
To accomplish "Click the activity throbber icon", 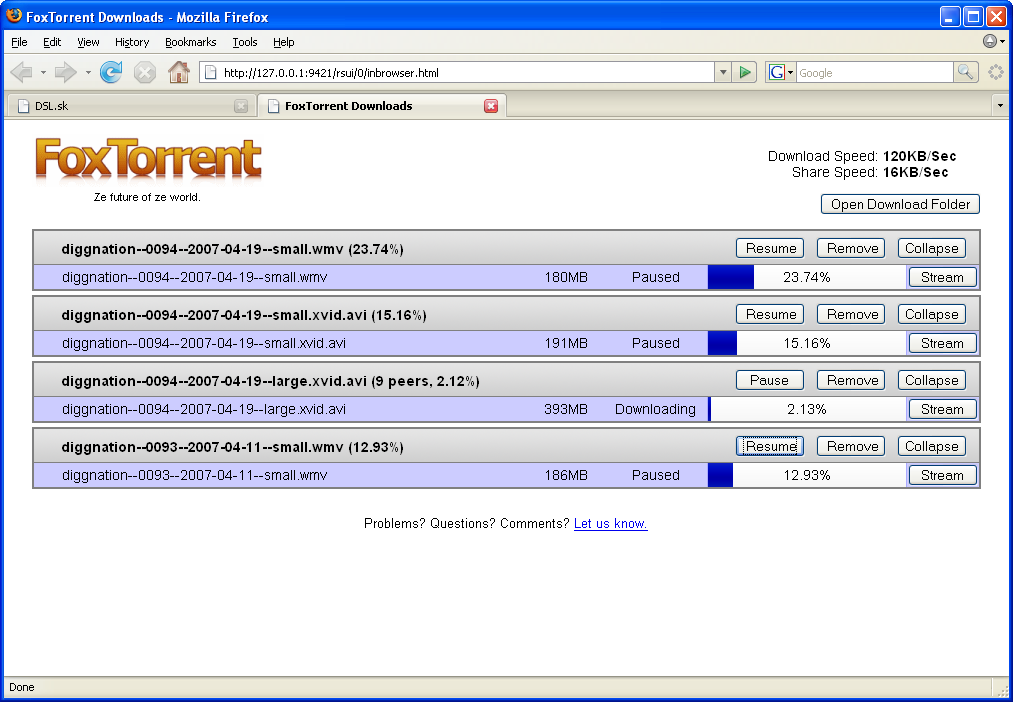I will coord(996,72).
